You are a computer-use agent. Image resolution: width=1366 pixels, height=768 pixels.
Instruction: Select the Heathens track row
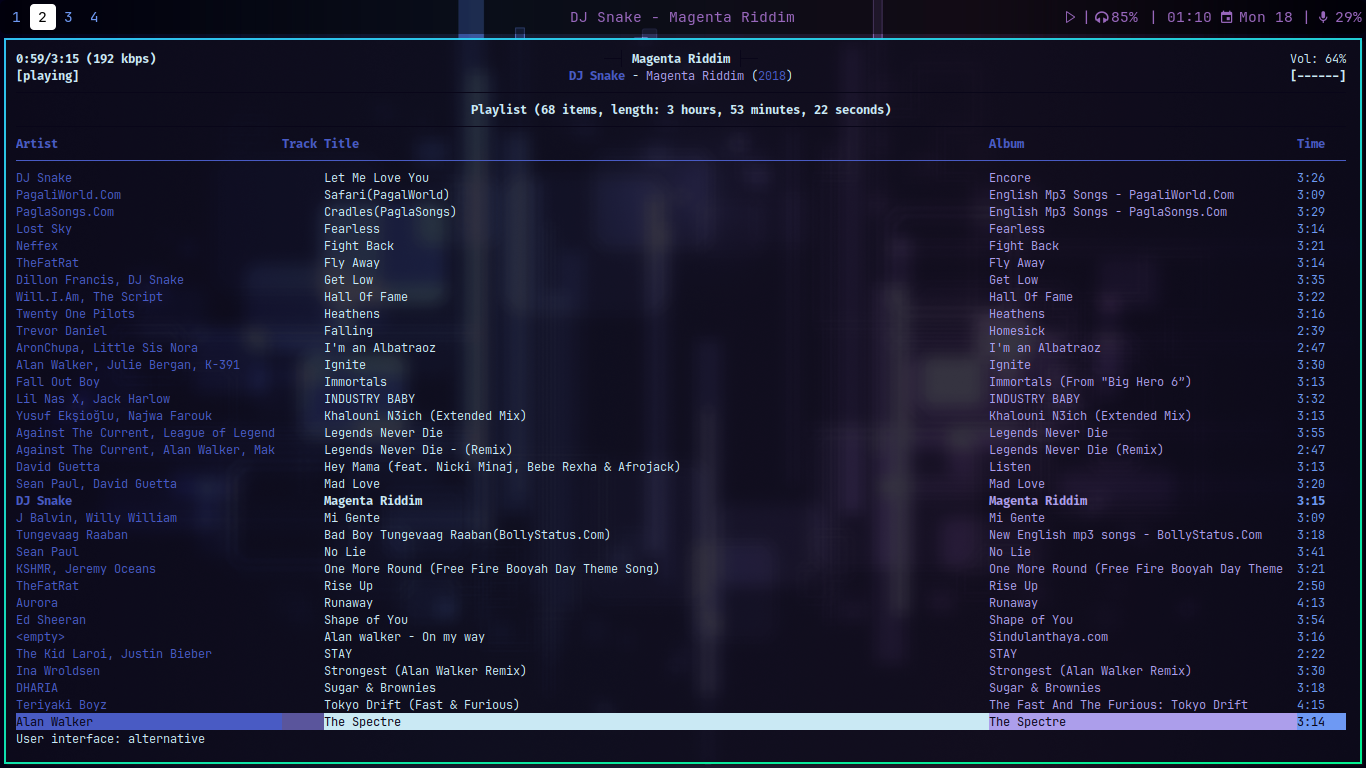352,314
